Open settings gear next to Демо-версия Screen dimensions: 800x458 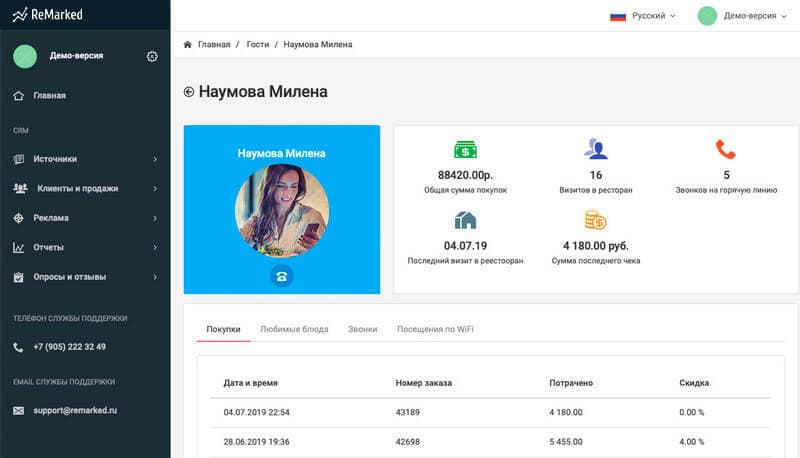tap(152, 57)
